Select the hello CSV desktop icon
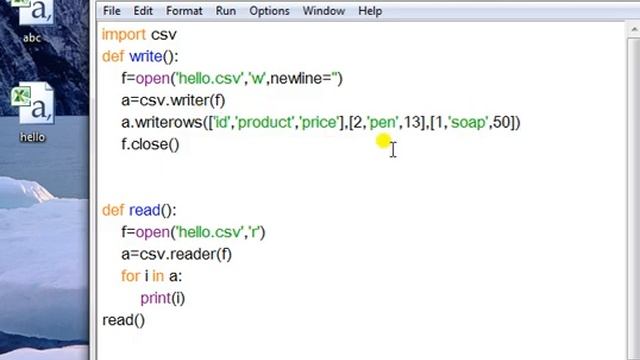Image resolution: width=640 pixels, height=360 pixels. pyautogui.click(x=33, y=113)
